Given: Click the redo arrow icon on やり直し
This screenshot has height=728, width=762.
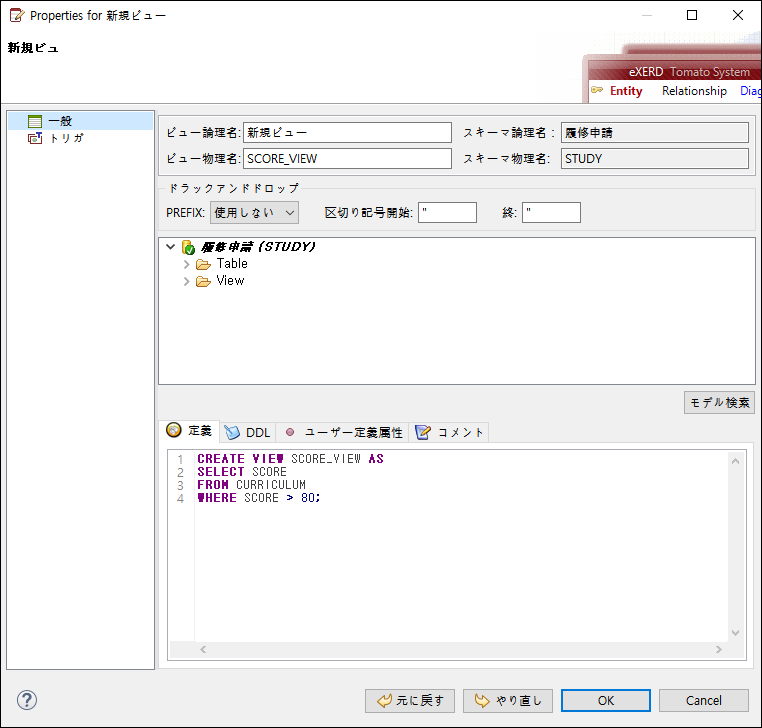Looking at the screenshot, I should point(482,701).
